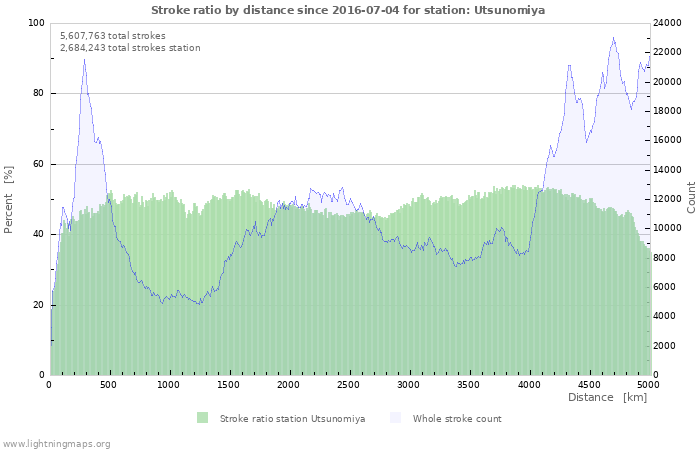Click the '5,607,763 total strokes' text
The height and width of the screenshot is (450, 700).
[x=113, y=35]
